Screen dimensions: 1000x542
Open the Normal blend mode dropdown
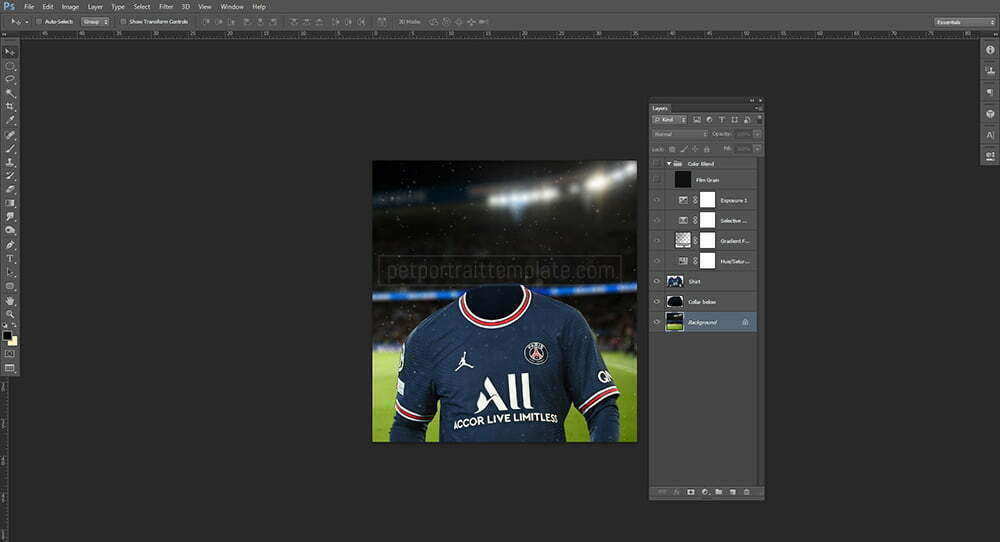point(680,135)
